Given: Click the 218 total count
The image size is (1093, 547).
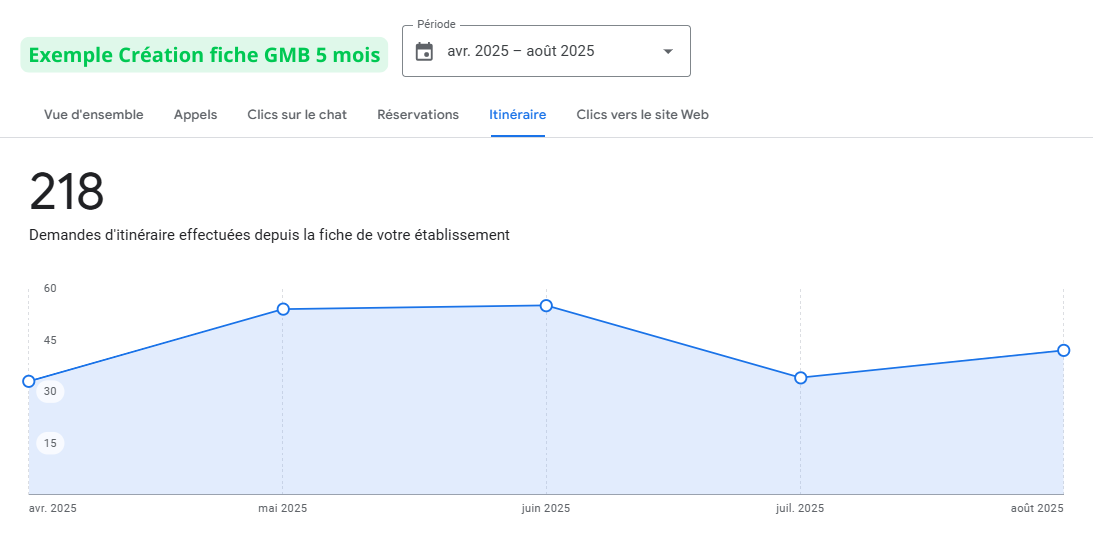Looking at the screenshot, I should 66,192.
